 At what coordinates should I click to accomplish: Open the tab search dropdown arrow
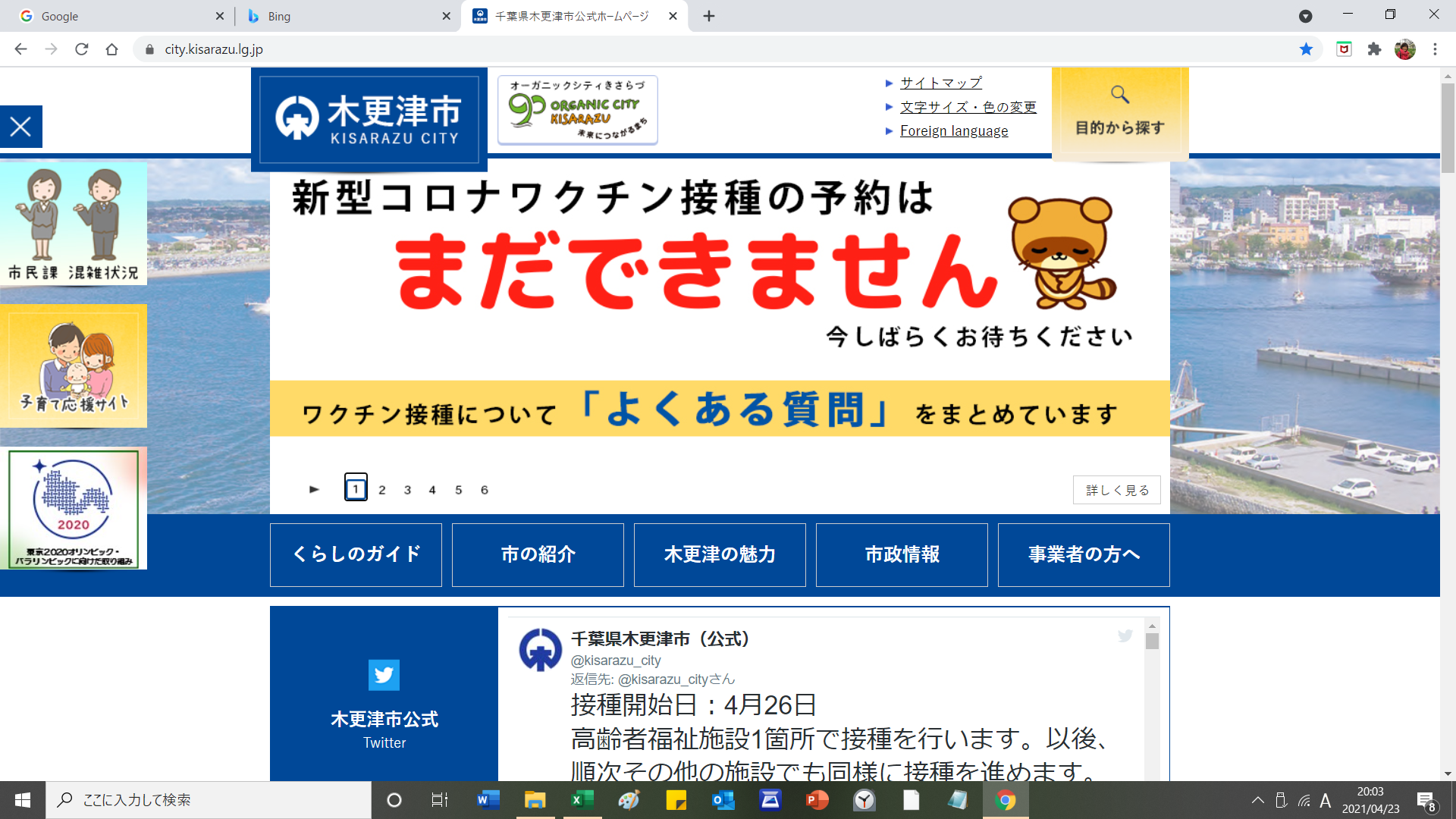click(x=1306, y=16)
